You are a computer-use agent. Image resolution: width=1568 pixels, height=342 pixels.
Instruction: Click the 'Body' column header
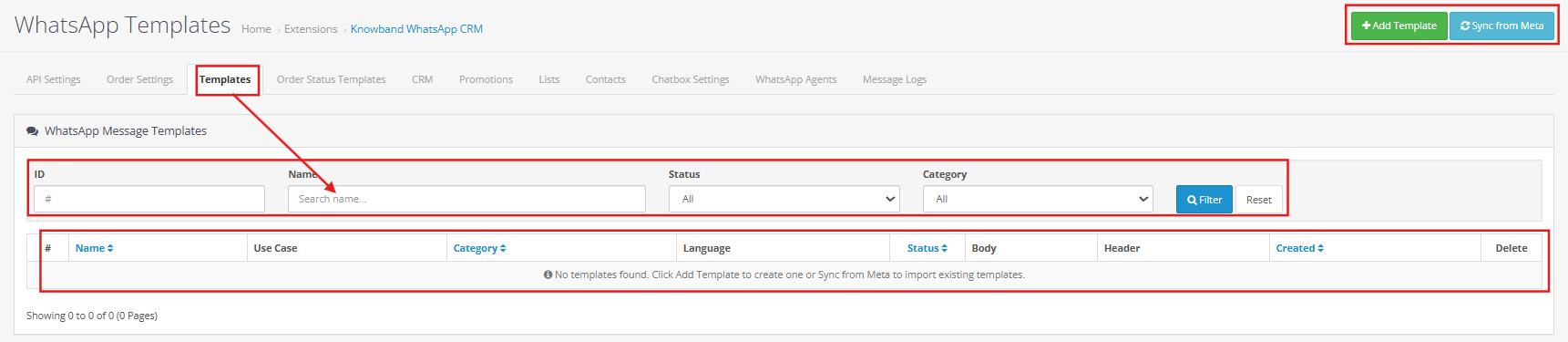coord(984,248)
